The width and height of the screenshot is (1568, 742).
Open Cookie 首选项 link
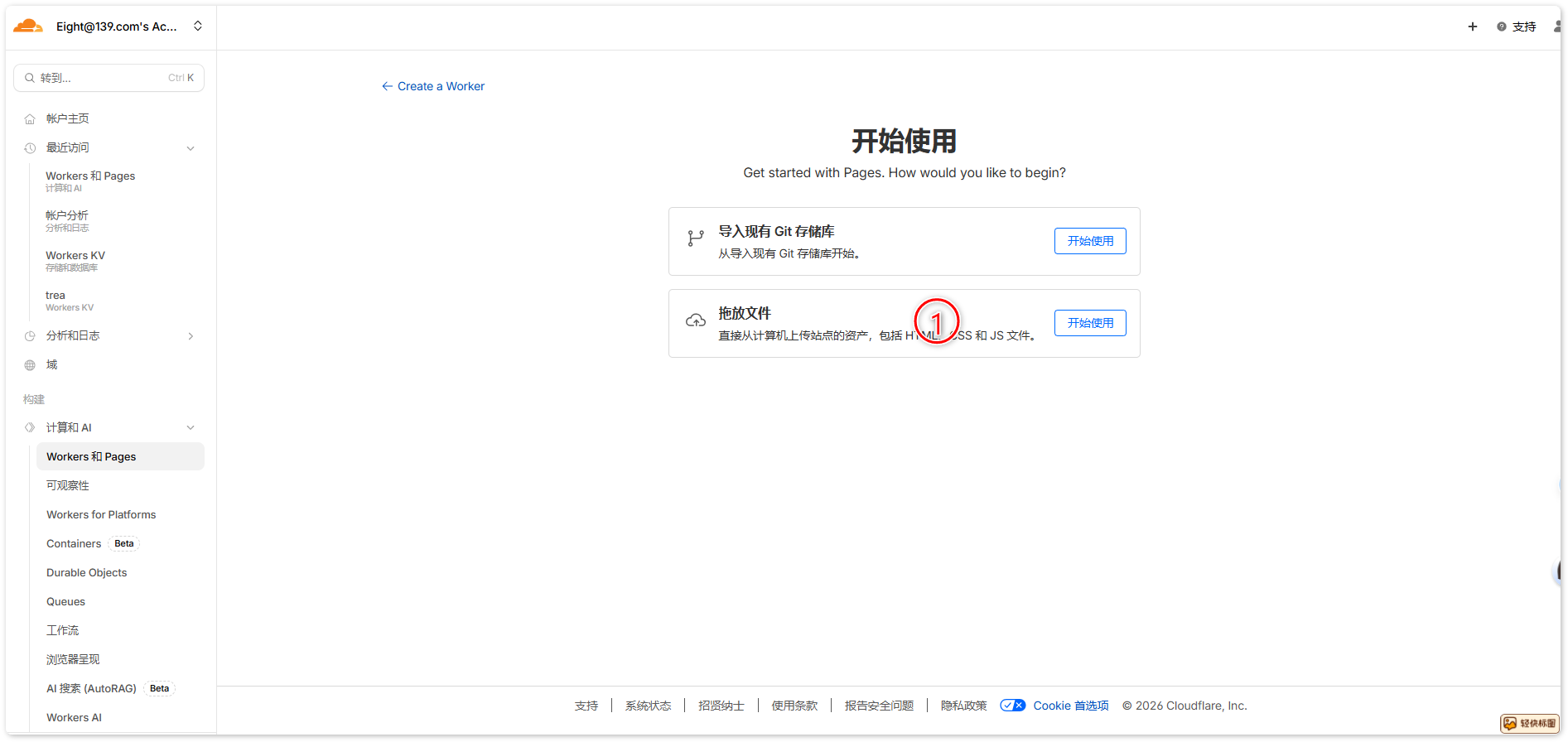(1071, 706)
